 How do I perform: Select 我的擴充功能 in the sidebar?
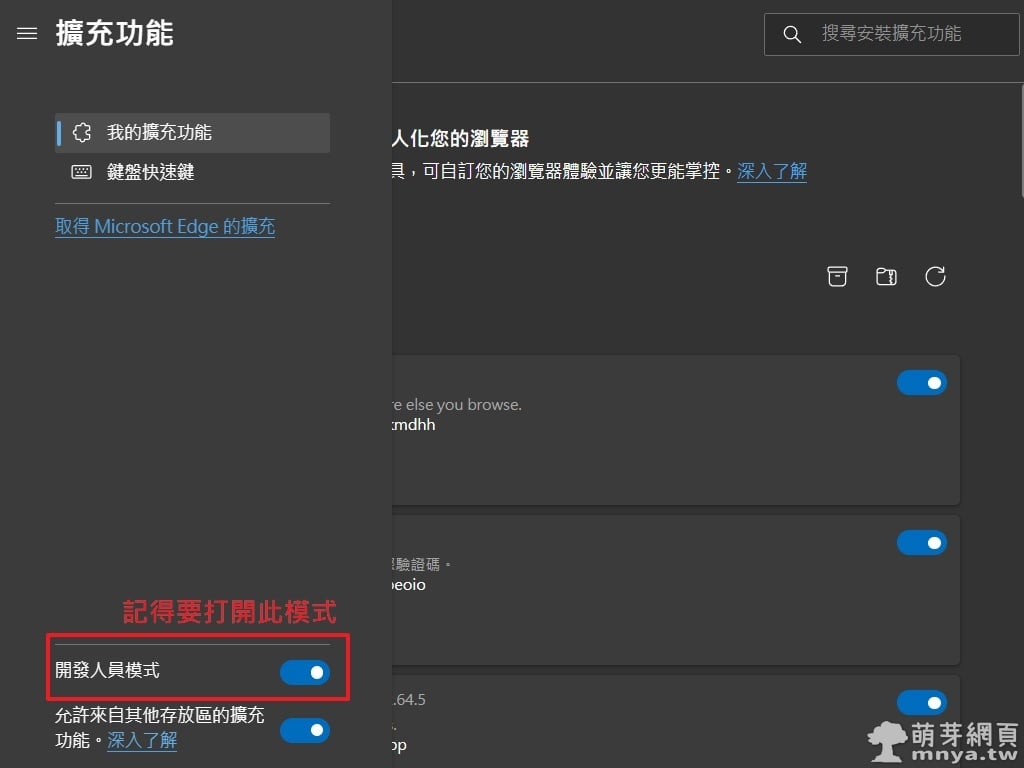pyautogui.click(x=192, y=133)
